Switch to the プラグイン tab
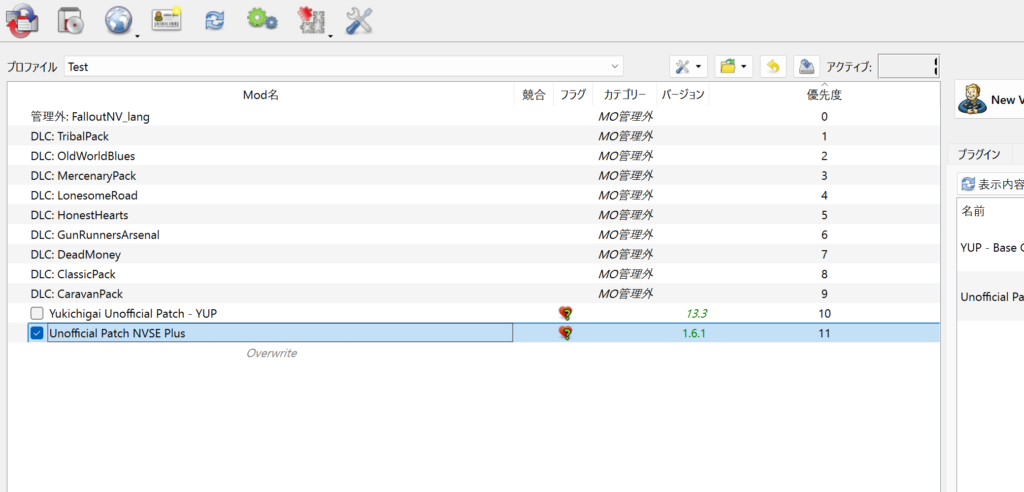The height and width of the screenshot is (492, 1024). [979, 155]
